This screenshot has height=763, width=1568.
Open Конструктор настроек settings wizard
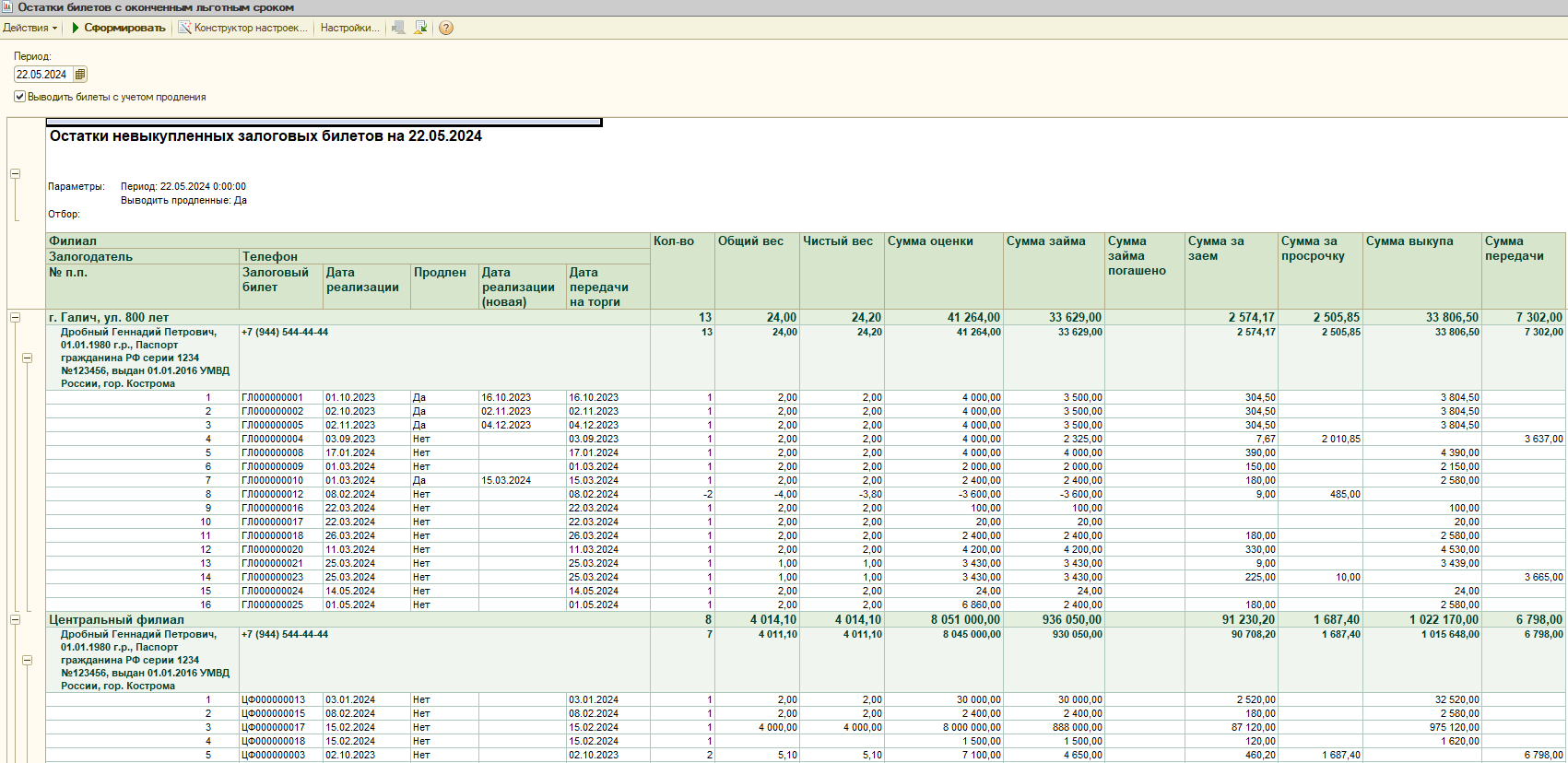tap(243, 28)
